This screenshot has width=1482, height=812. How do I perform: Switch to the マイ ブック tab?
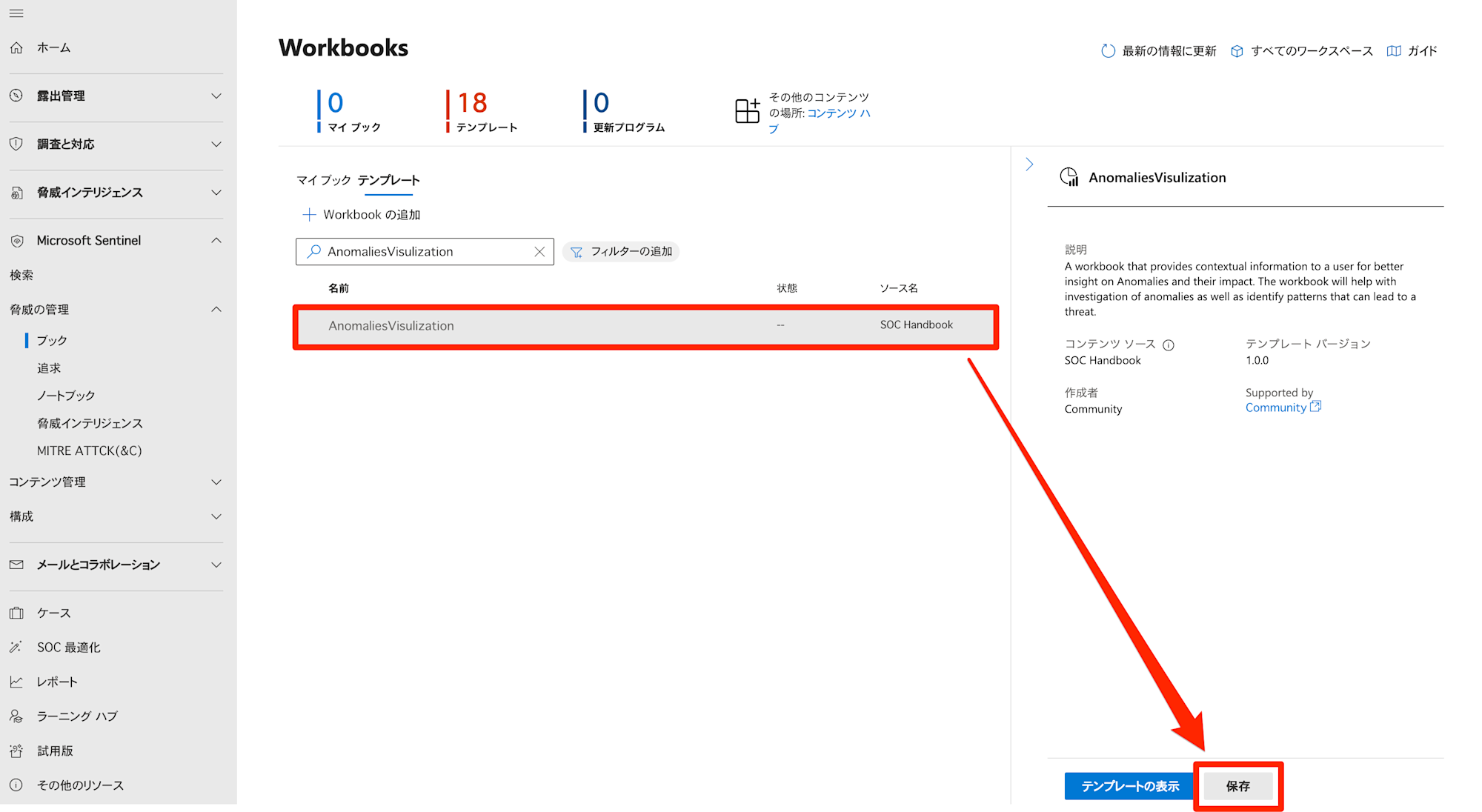324,180
